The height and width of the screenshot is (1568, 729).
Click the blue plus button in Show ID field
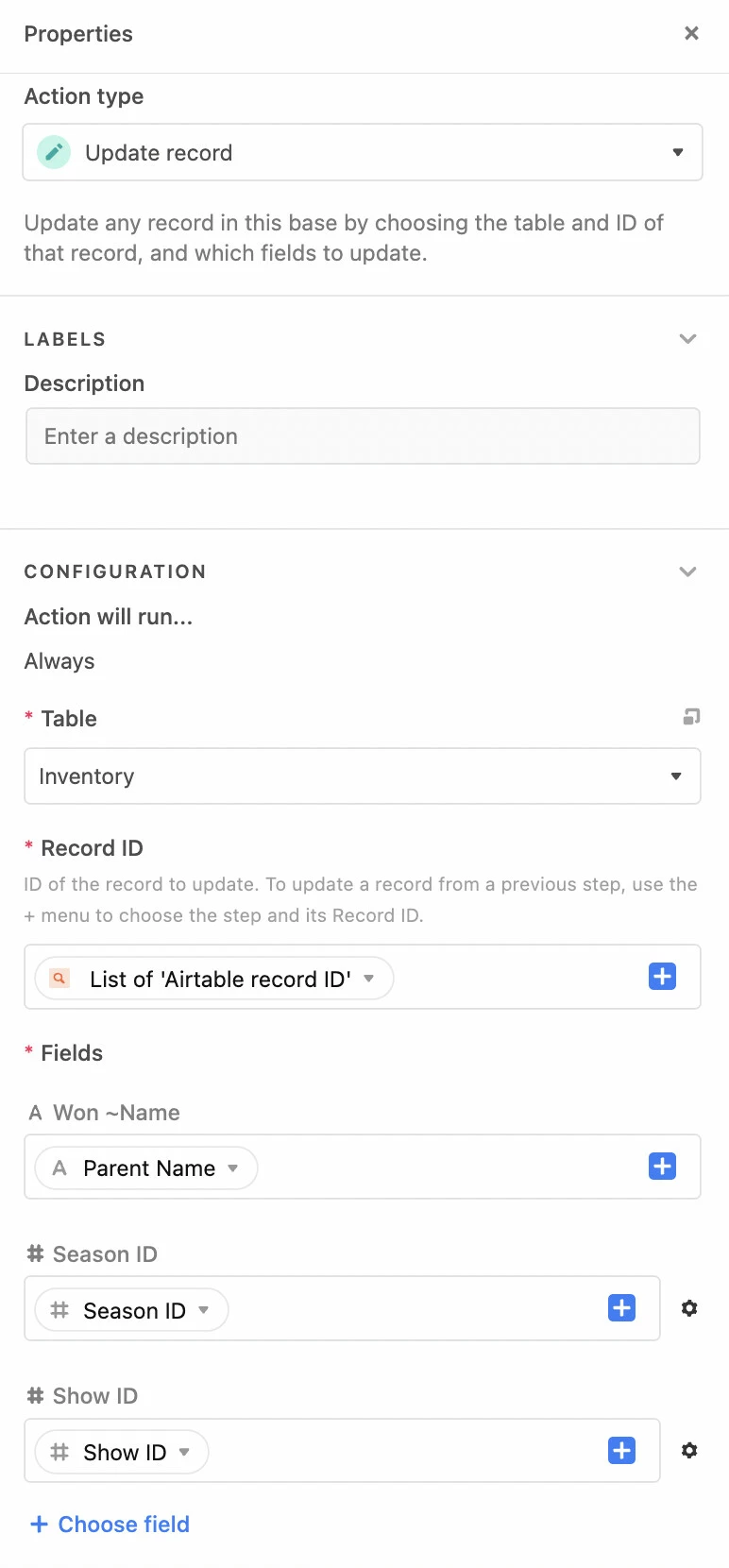click(621, 1450)
